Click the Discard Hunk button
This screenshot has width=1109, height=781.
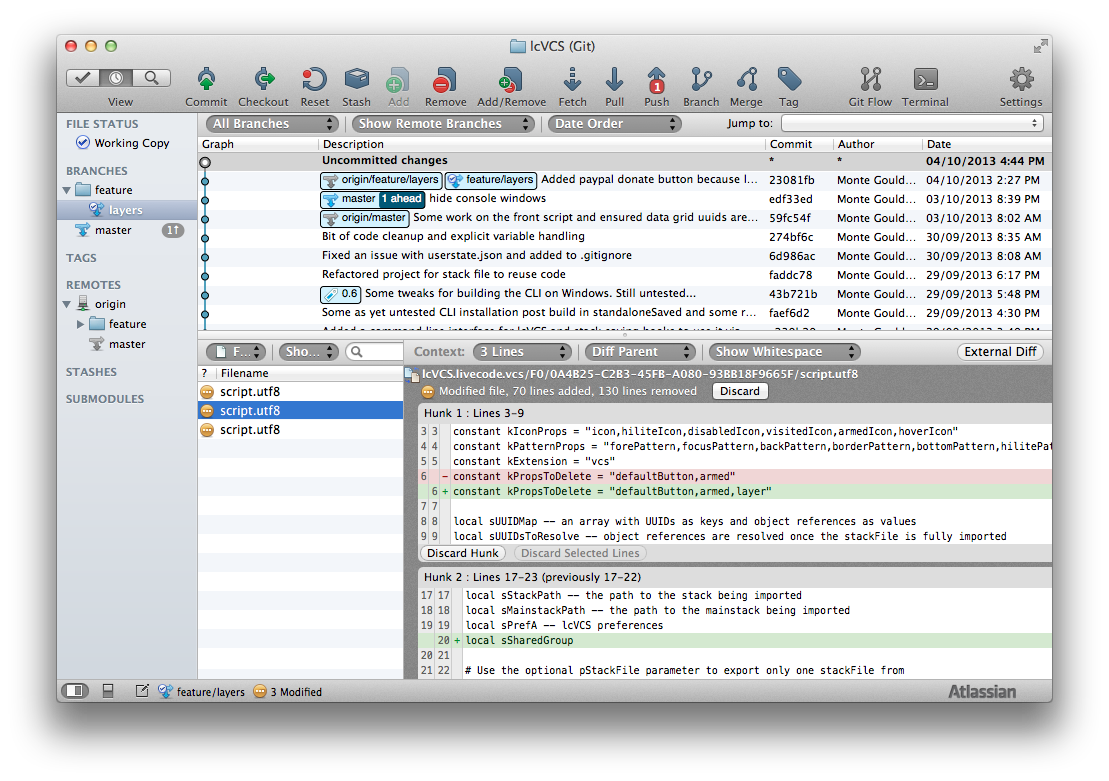coord(463,553)
